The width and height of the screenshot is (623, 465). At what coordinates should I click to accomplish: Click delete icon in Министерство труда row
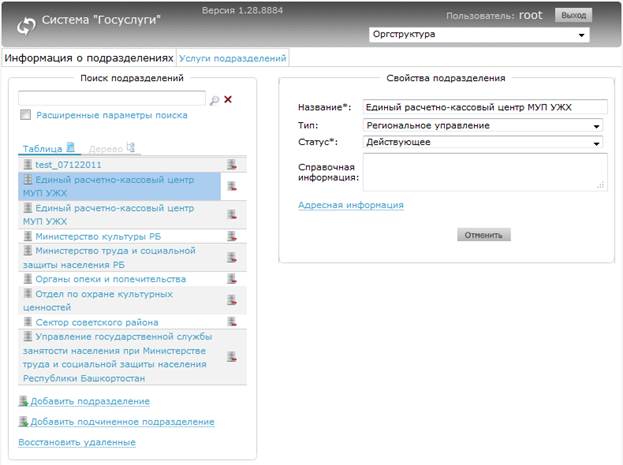[x=232, y=258]
